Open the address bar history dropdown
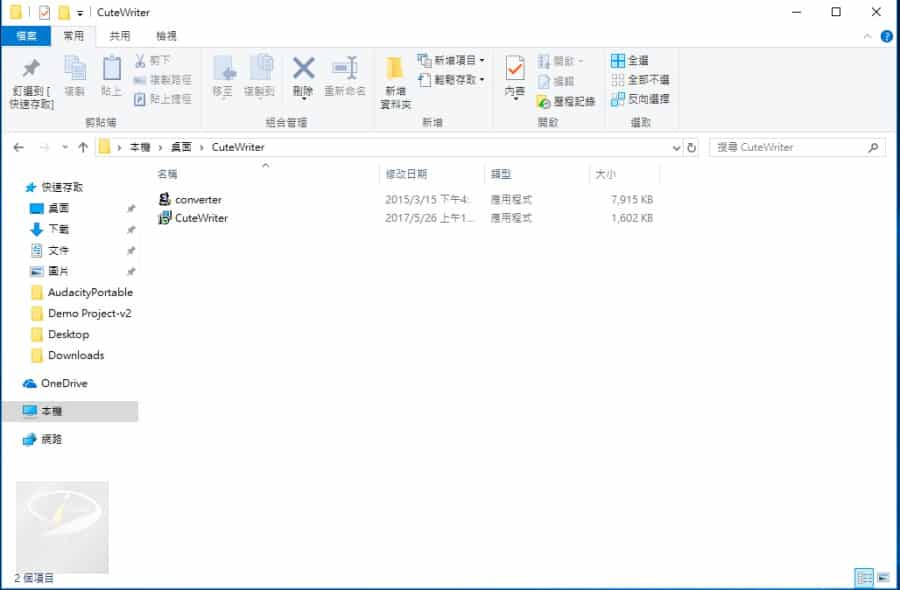 coord(677,147)
